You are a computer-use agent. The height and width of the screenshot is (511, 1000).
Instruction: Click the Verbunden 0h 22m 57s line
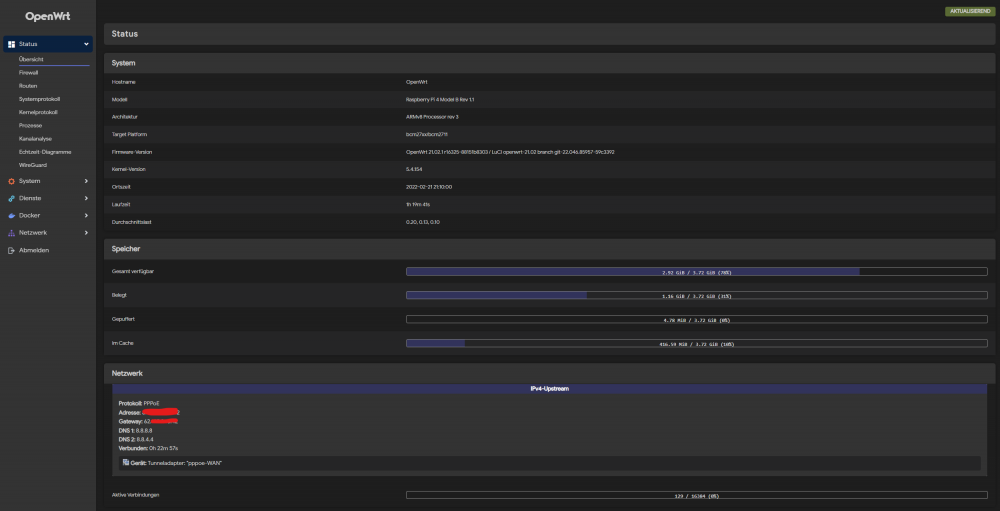pos(148,448)
